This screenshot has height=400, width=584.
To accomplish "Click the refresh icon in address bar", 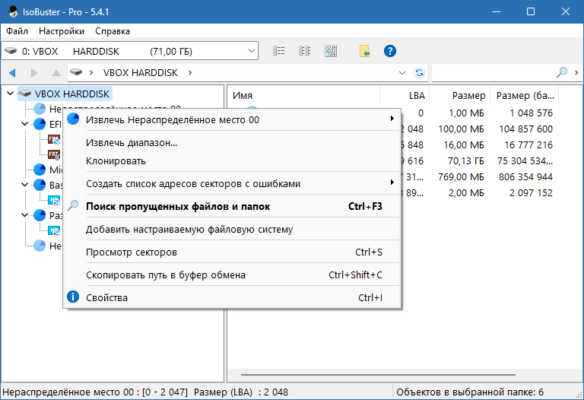I will coord(419,73).
